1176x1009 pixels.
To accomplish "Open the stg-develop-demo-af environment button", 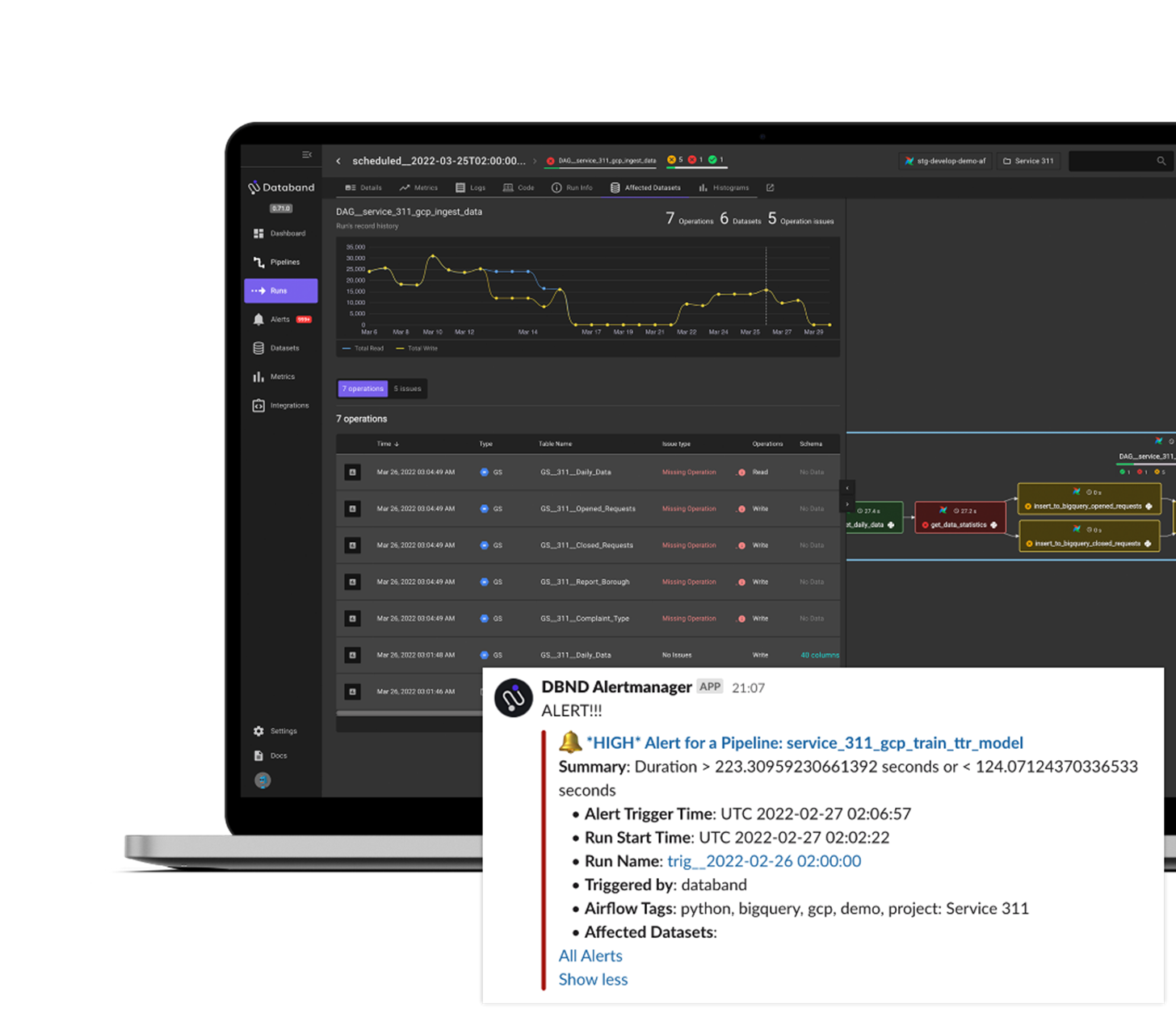I will pos(946,161).
